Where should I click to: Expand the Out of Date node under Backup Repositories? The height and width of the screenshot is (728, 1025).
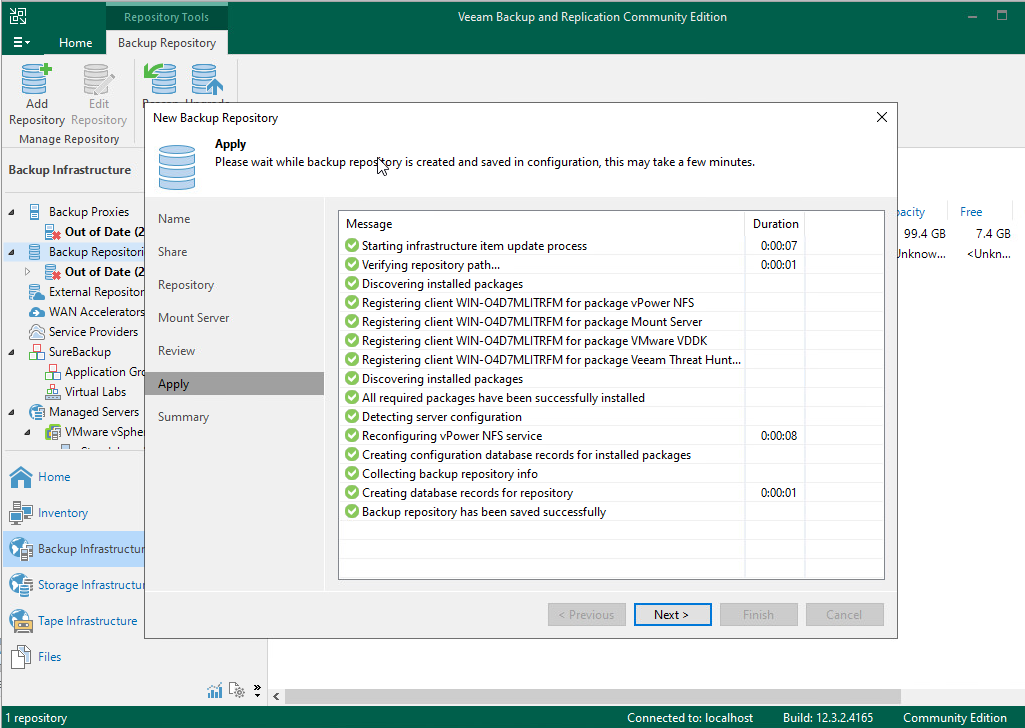pyautogui.click(x=27, y=272)
